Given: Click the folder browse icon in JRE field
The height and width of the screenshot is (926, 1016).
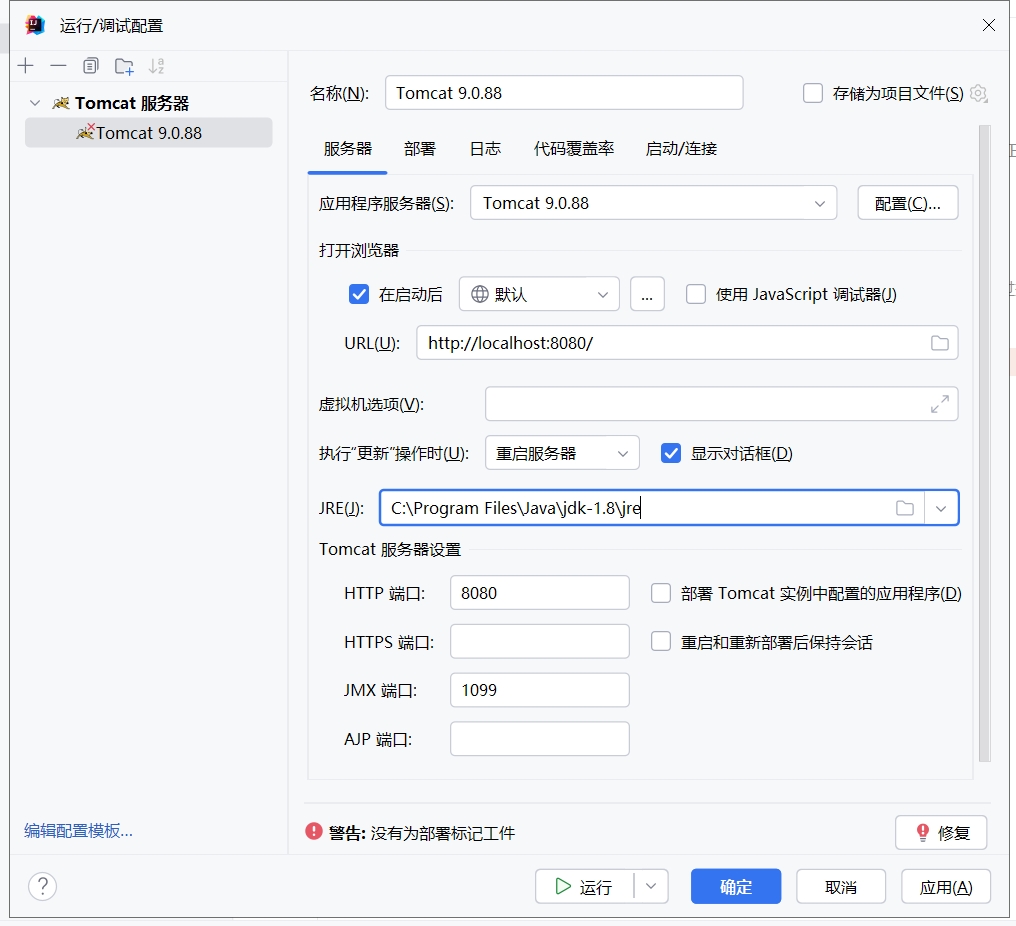Looking at the screenshot, I should [904, 508].
